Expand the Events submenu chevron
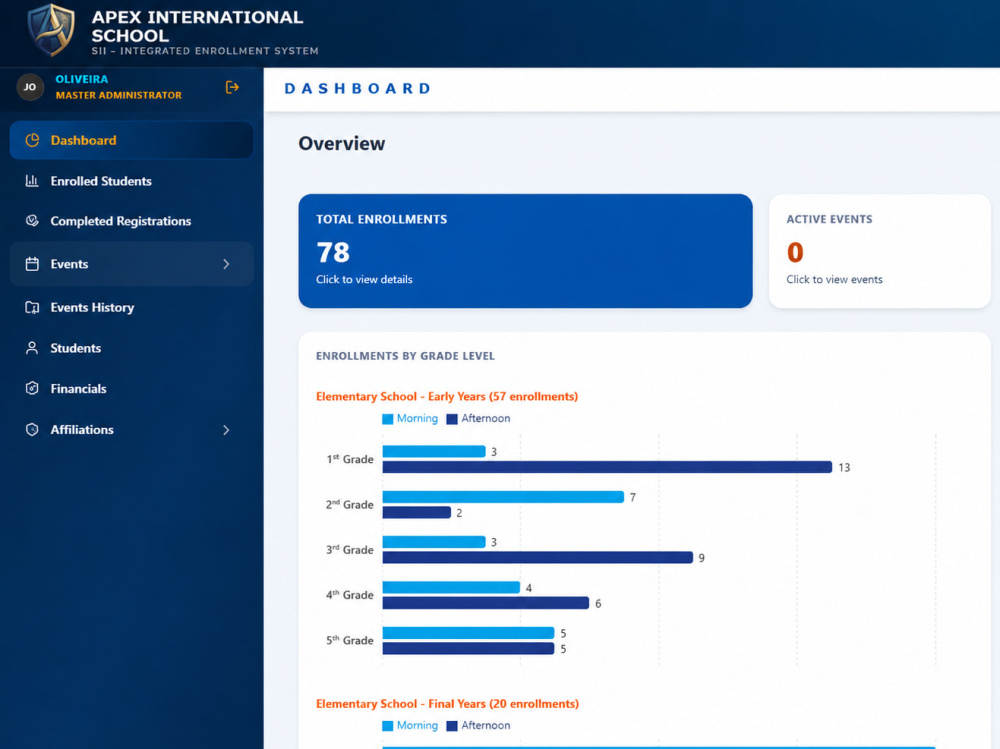This screenshot has height=749, width=1000. tap(226, 264)
